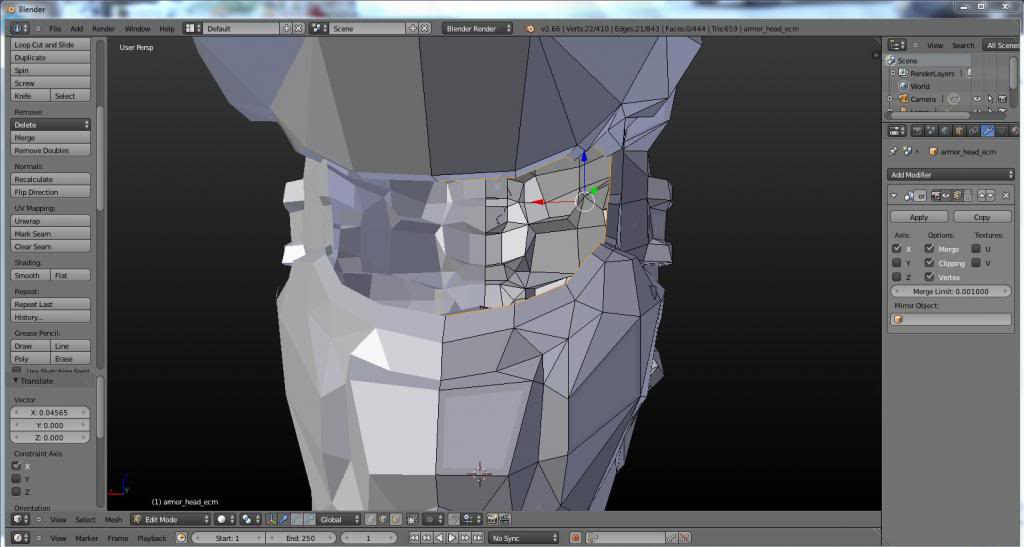Click the viewport shading sphere icon
The image size is (1024, 547).
[x=223, y=519]
